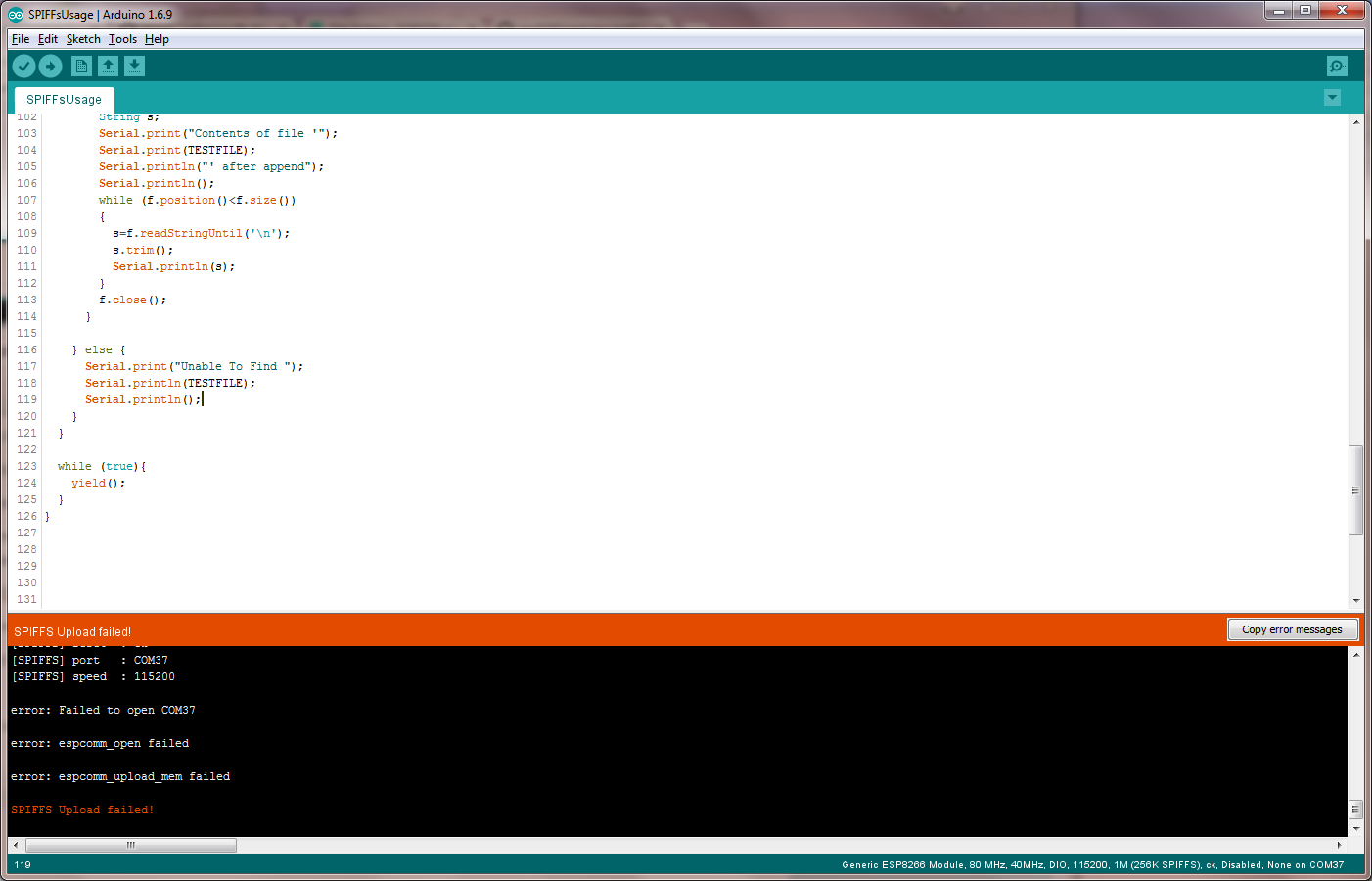
Task: Click the Arduino logo in the title bar
Action: tap(16, 14)
